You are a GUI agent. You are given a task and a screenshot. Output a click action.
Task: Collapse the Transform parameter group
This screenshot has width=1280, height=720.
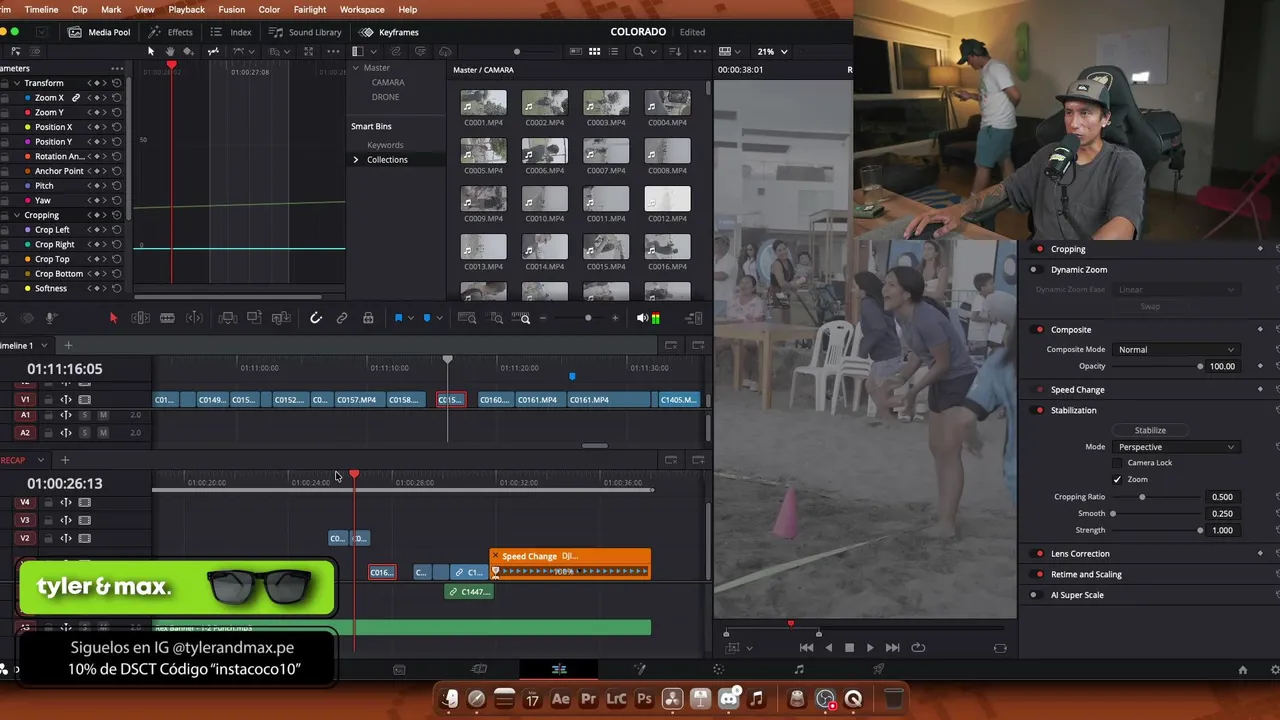click(17, 83)
